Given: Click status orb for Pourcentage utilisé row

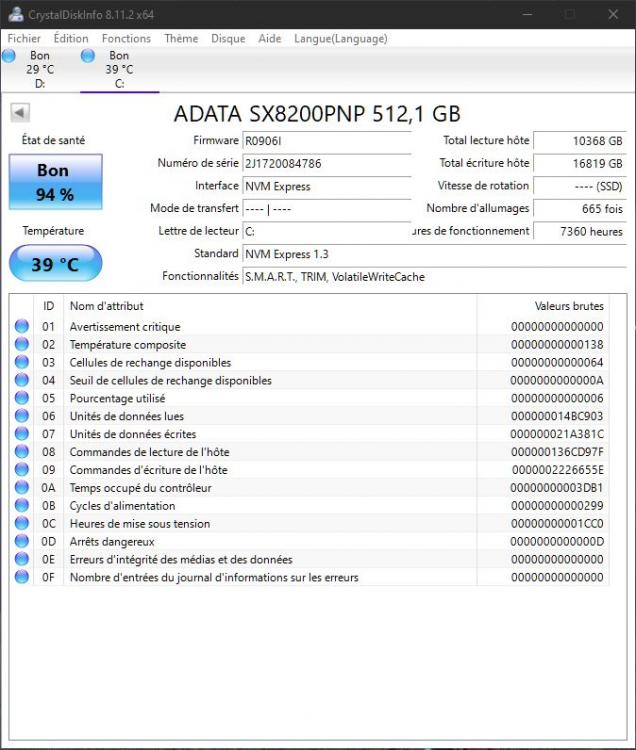Looking at the screenshot, I should pos(22,398).
